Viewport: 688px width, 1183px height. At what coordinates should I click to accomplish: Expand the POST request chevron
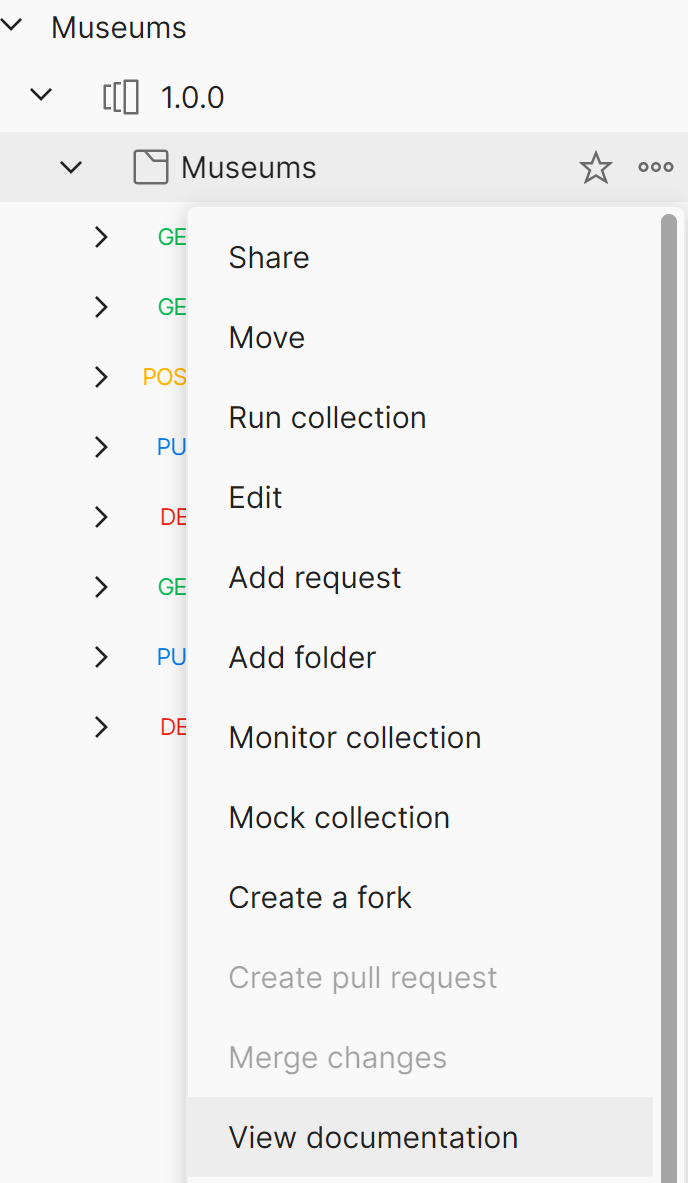point(100,377)
